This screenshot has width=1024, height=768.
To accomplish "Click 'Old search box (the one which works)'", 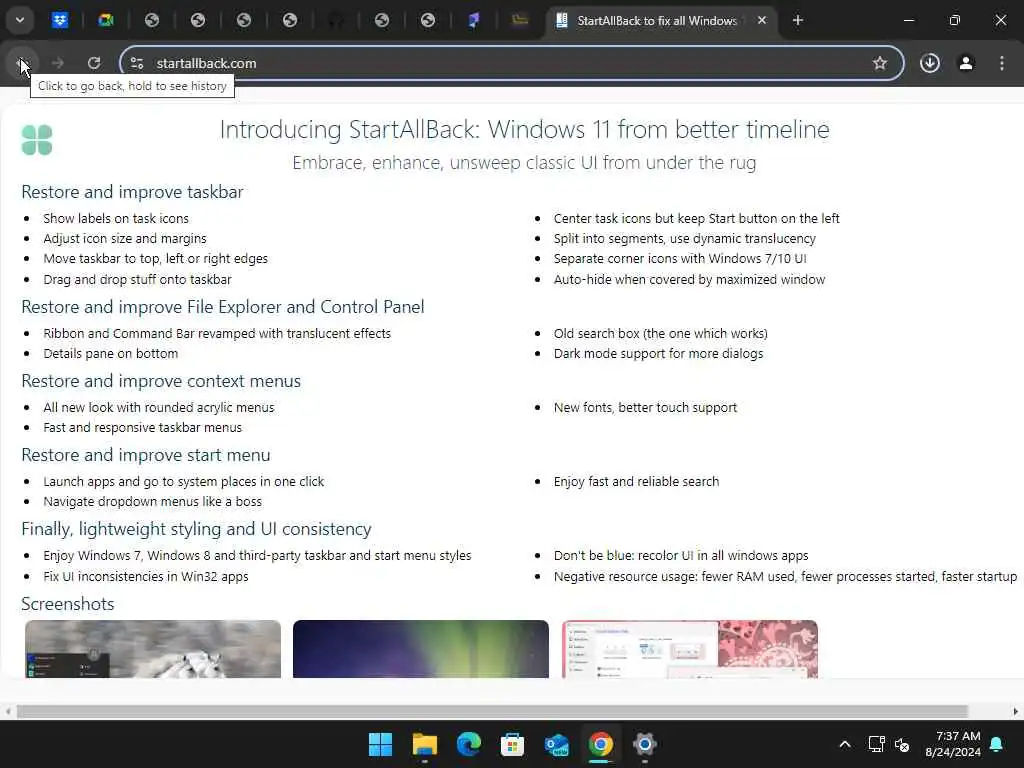I will click(661, 333).
